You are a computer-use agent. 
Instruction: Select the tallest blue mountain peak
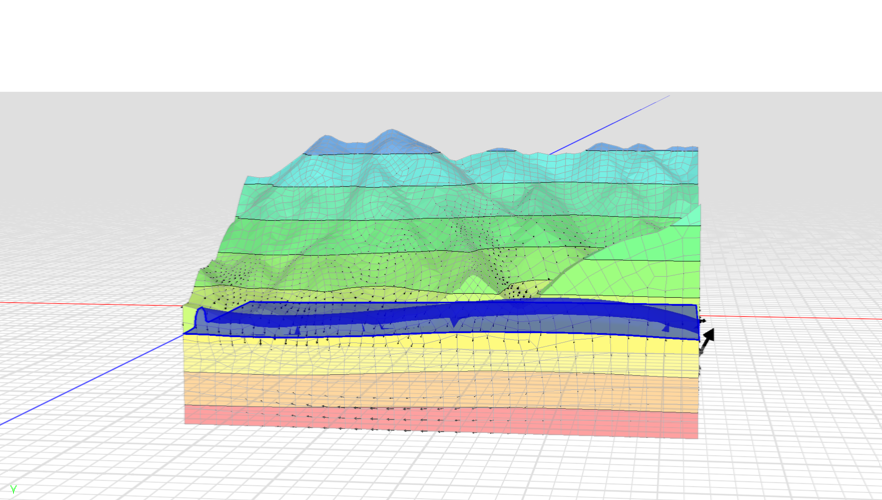392,138
